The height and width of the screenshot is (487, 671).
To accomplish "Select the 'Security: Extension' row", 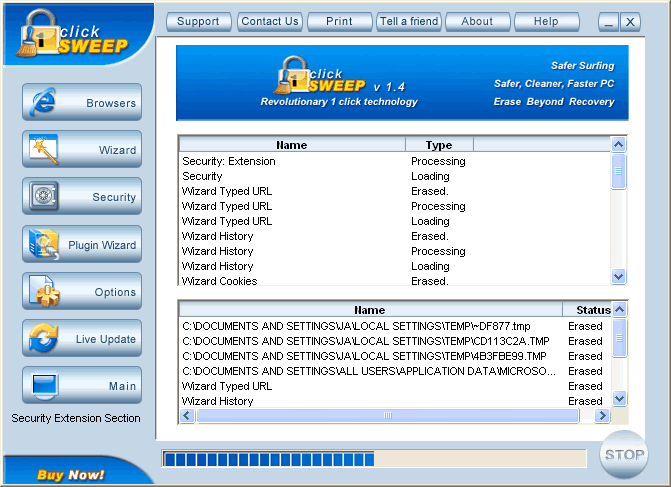I will 395,161.
